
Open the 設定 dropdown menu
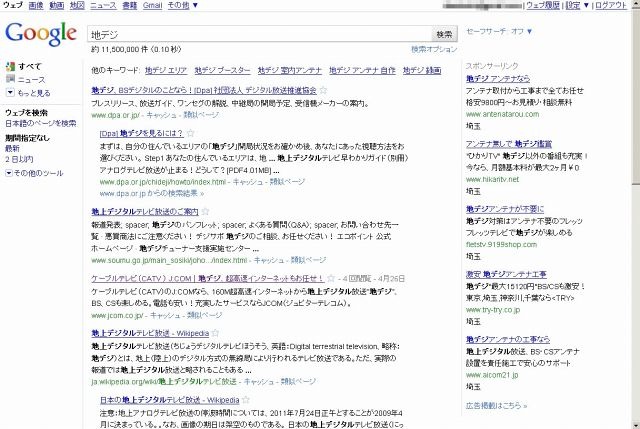(x=577, y=5)
